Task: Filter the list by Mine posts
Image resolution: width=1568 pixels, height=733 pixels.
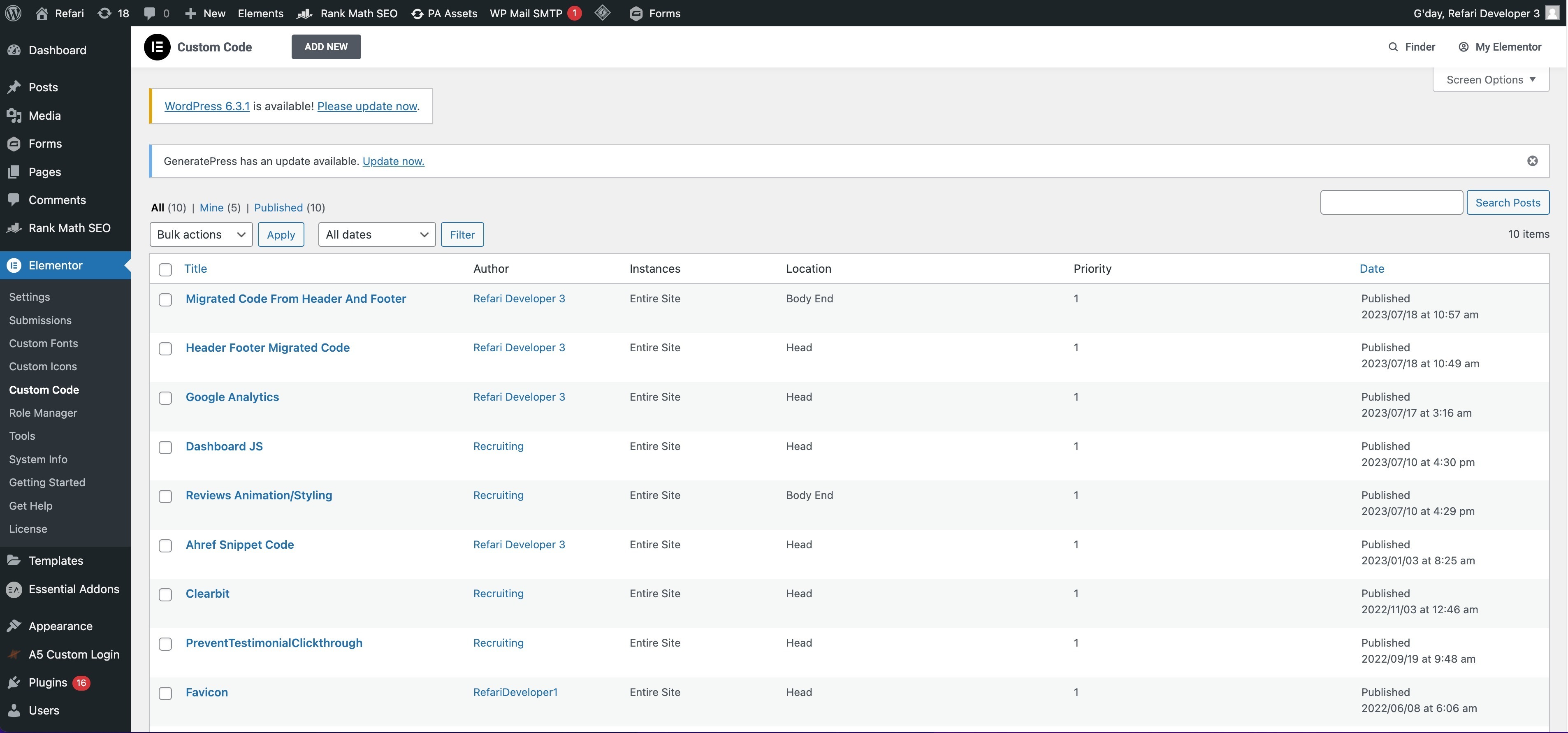Action: pos(211,208)
